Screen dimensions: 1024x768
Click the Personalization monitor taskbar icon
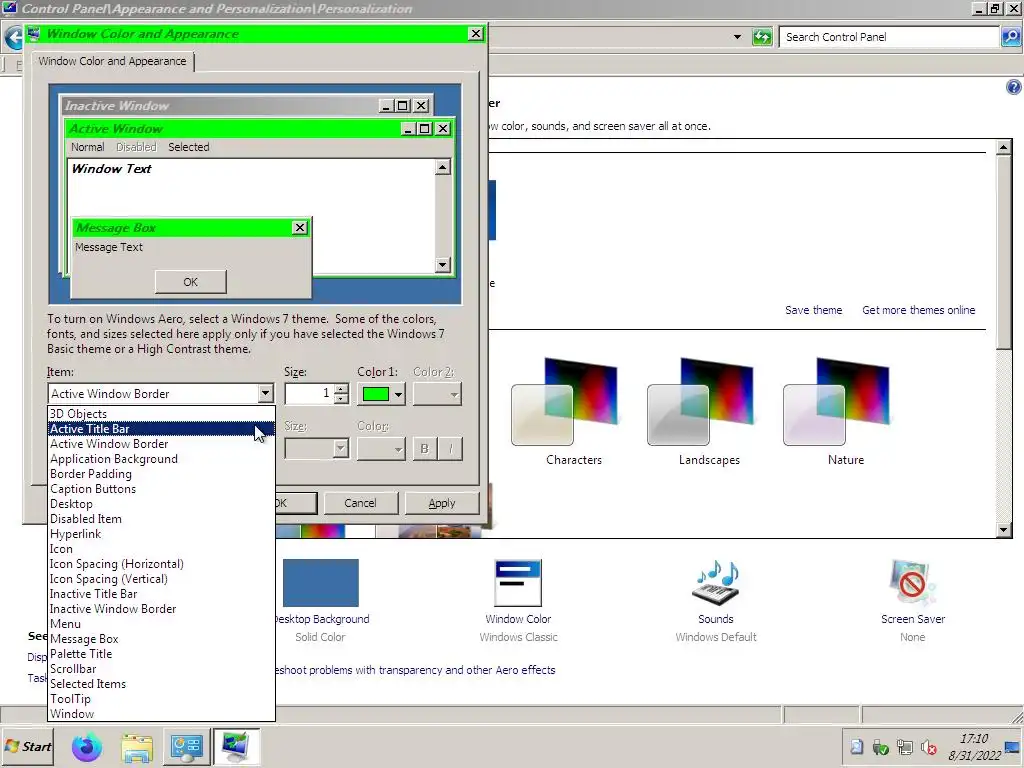click(x=236, y=747)
